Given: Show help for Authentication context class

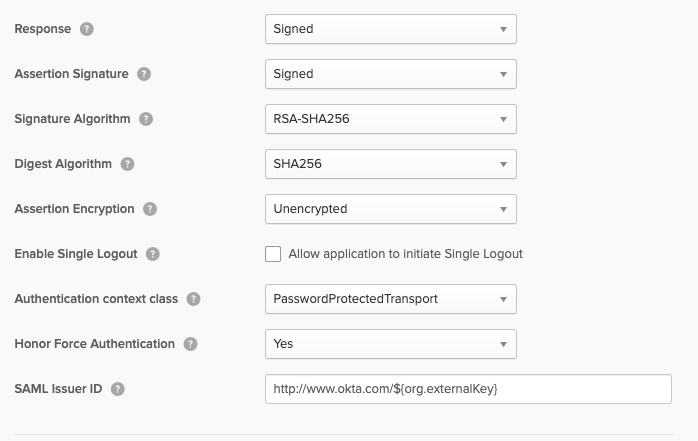Looking at the screenshot, I should tap(193, 299).
